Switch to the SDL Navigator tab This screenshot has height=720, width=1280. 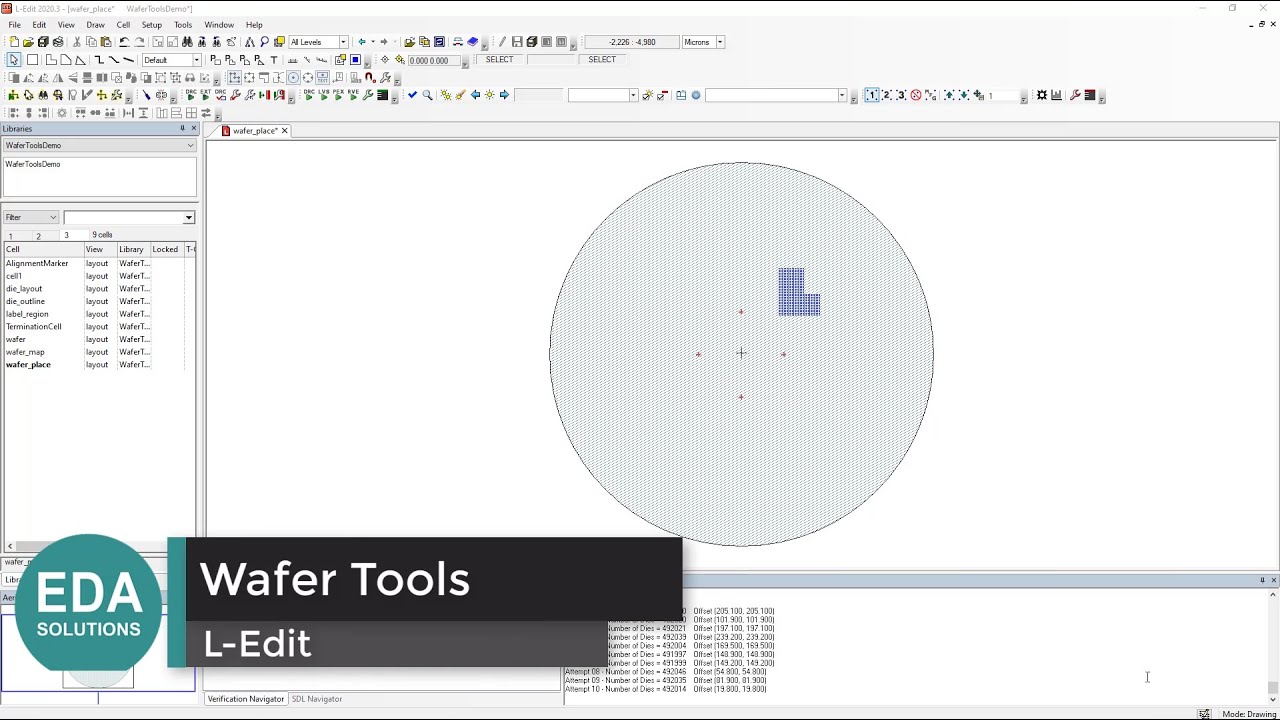(x=317, y=699)
